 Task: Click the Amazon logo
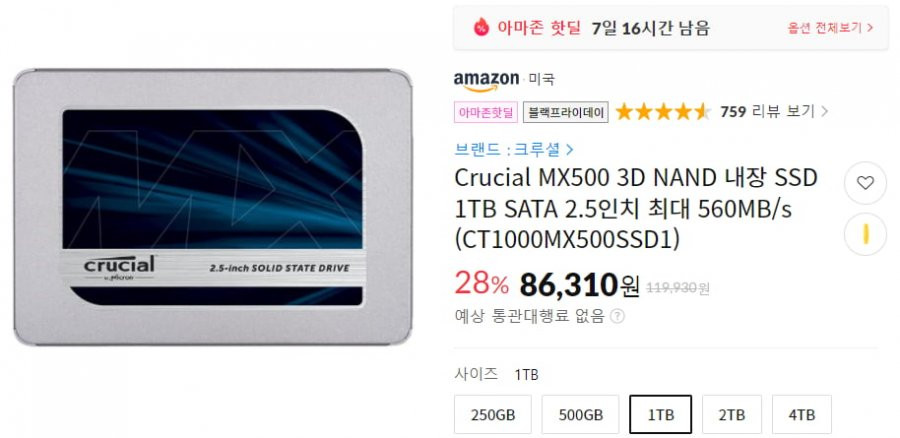pos(486,80)
